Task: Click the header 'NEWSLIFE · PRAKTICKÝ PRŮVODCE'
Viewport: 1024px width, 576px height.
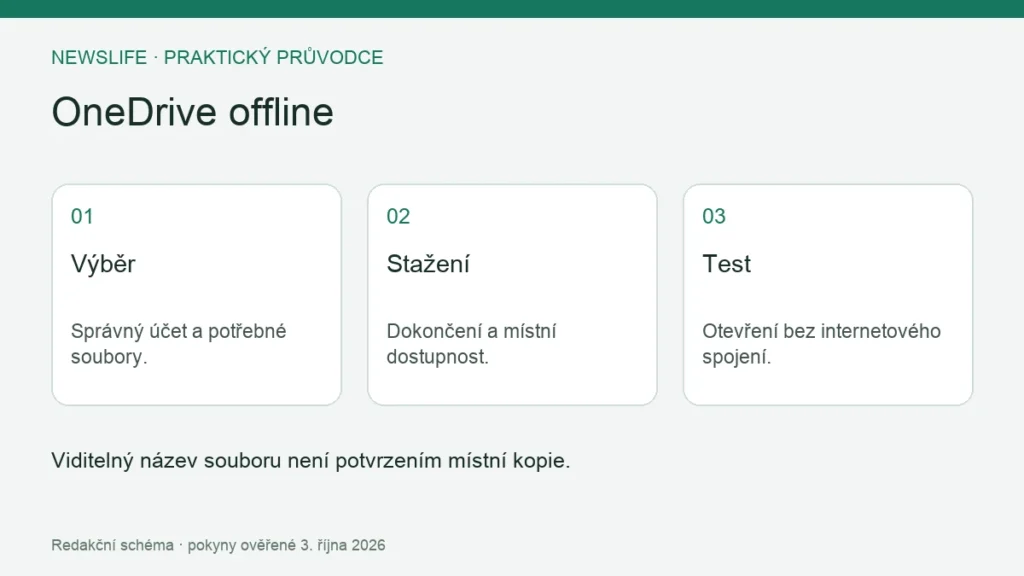Action: pos(217,57)
